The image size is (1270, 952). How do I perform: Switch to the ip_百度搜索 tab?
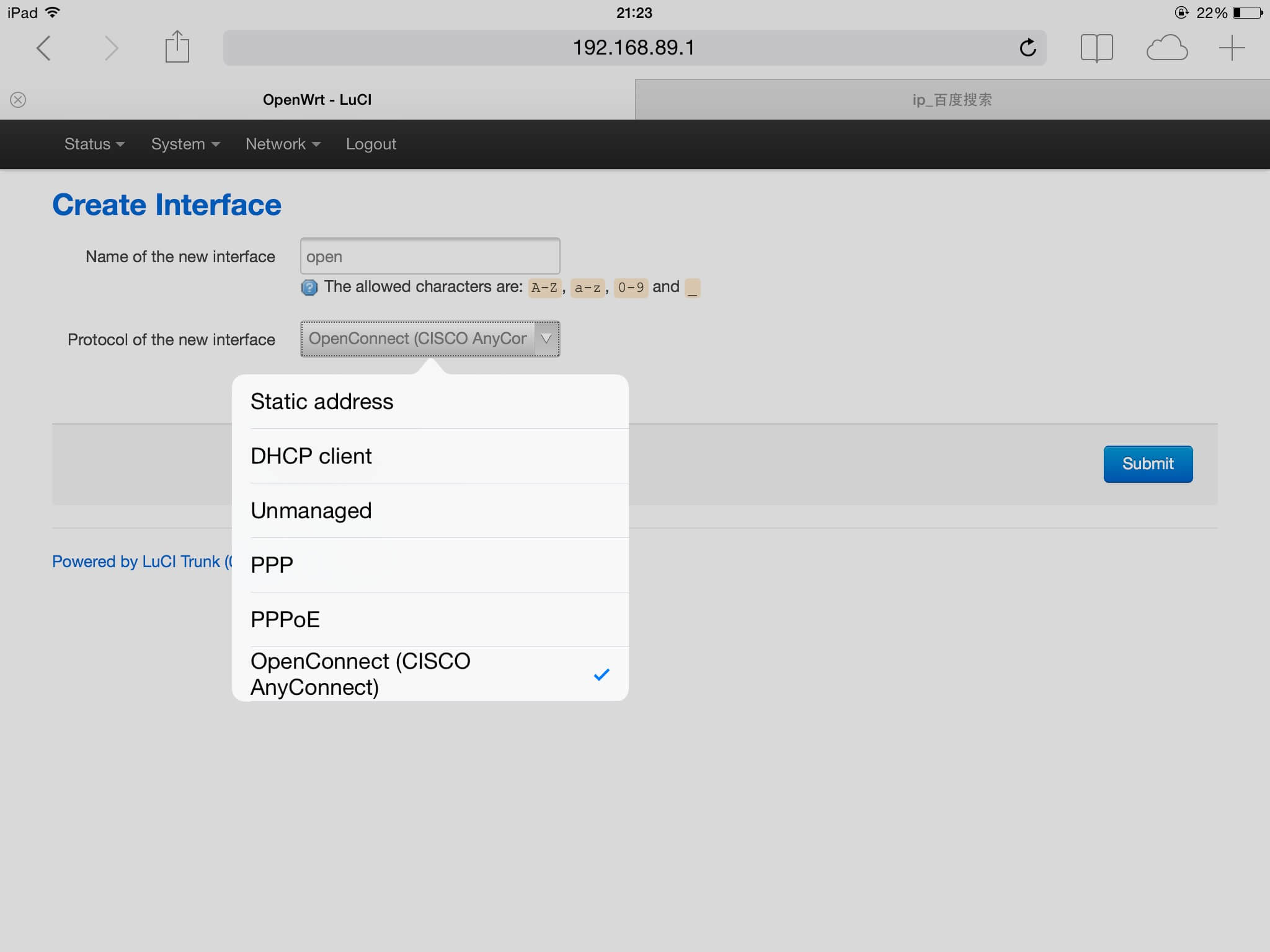[952, 100]
